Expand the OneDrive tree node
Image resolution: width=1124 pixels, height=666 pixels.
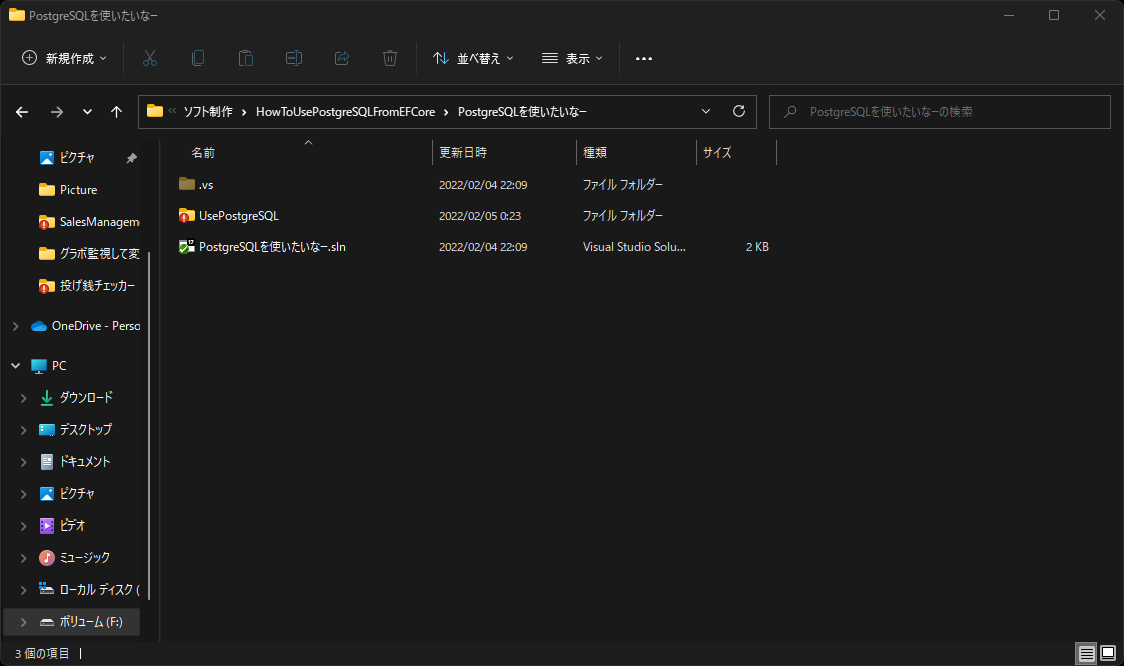[16, 326]
